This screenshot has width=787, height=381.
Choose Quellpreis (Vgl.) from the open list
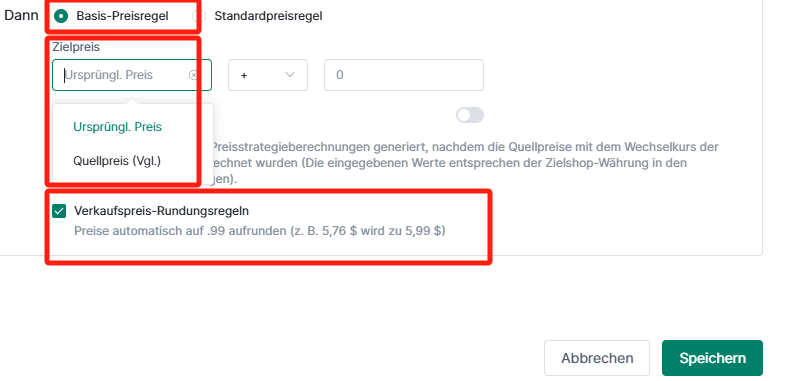point(117,161)
